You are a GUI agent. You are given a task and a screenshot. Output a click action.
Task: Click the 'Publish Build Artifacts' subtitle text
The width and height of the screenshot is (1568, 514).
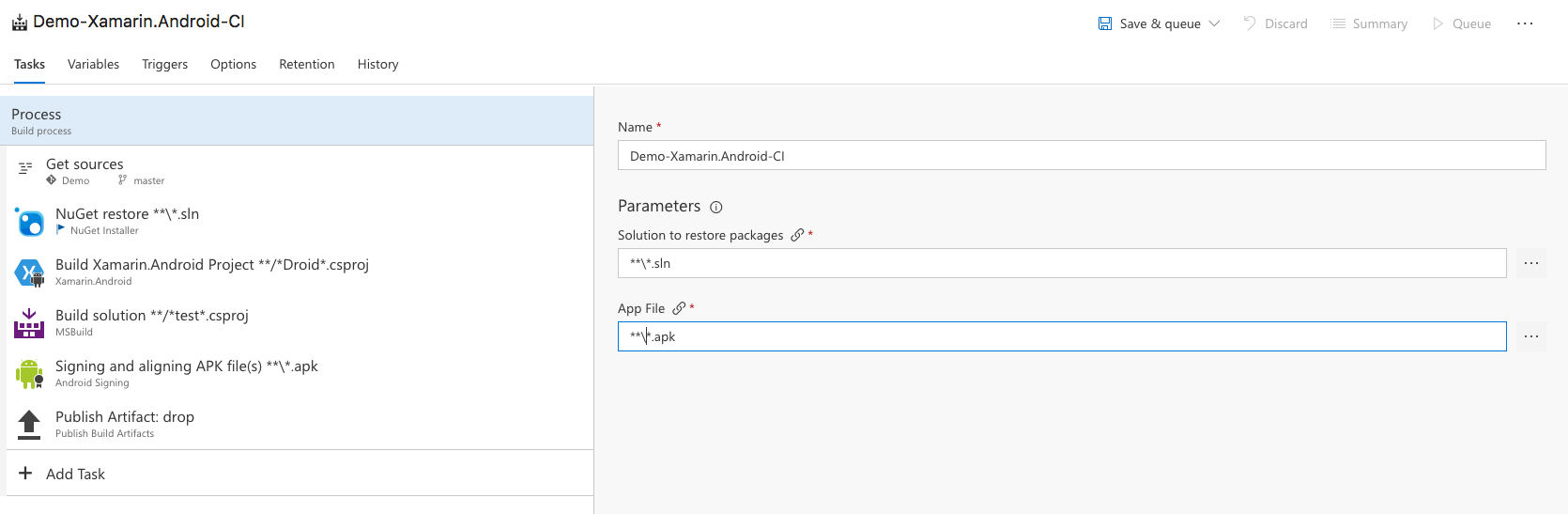click(104, 433)
